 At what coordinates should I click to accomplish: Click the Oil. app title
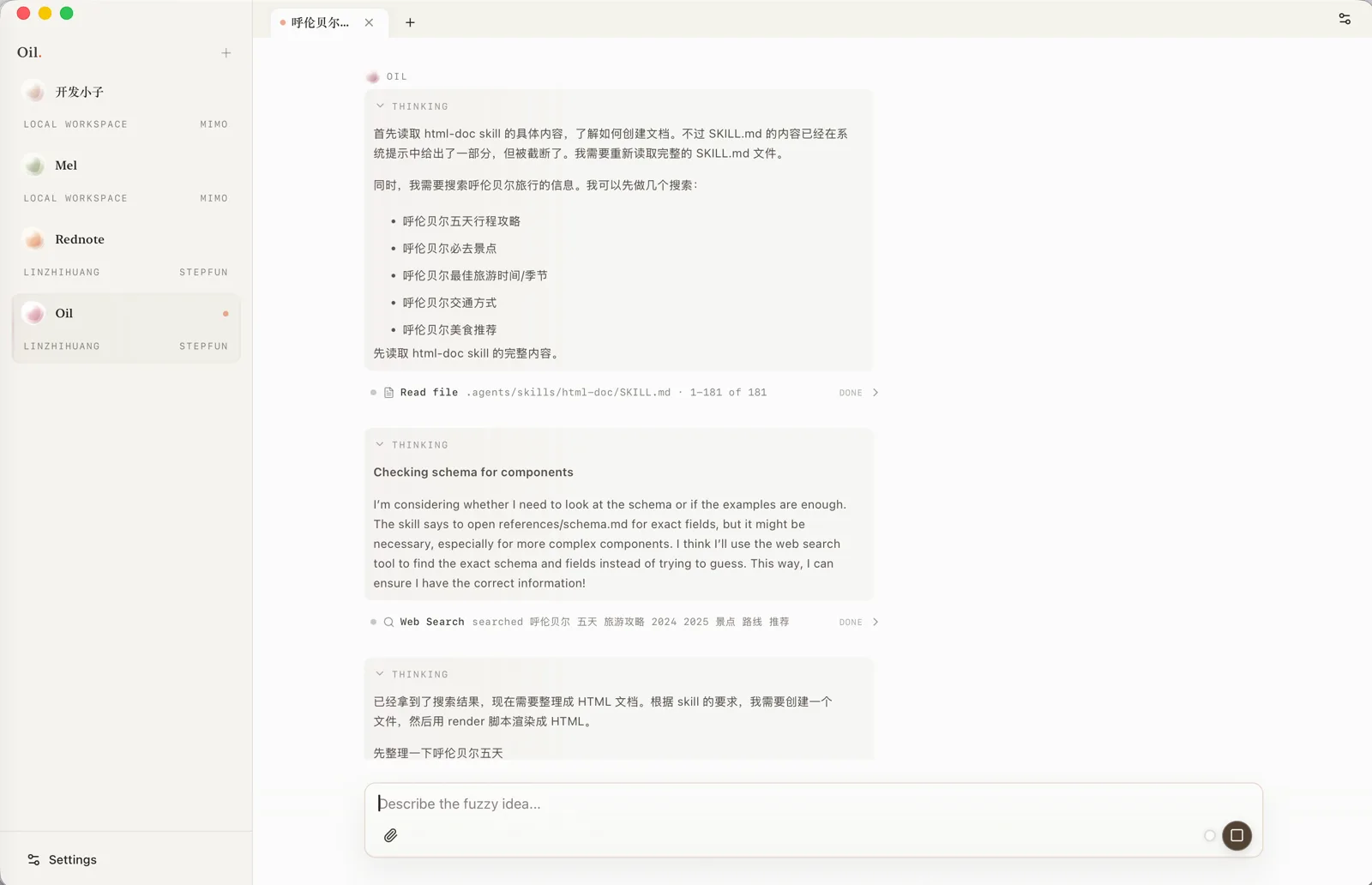click(x=29, y=52)
